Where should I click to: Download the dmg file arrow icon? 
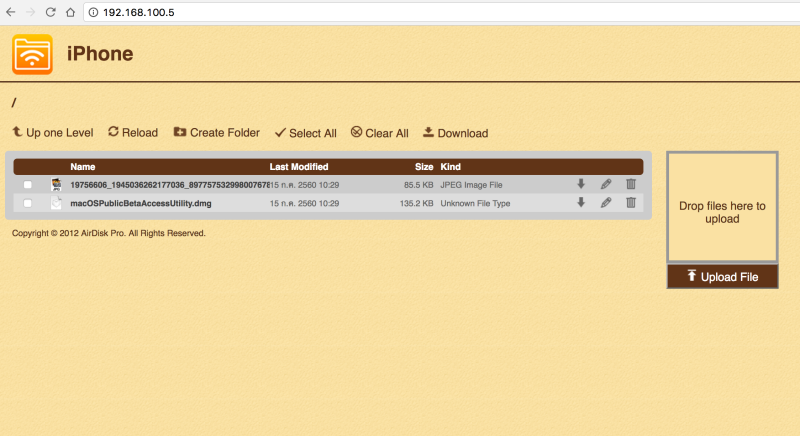point(581,202)
